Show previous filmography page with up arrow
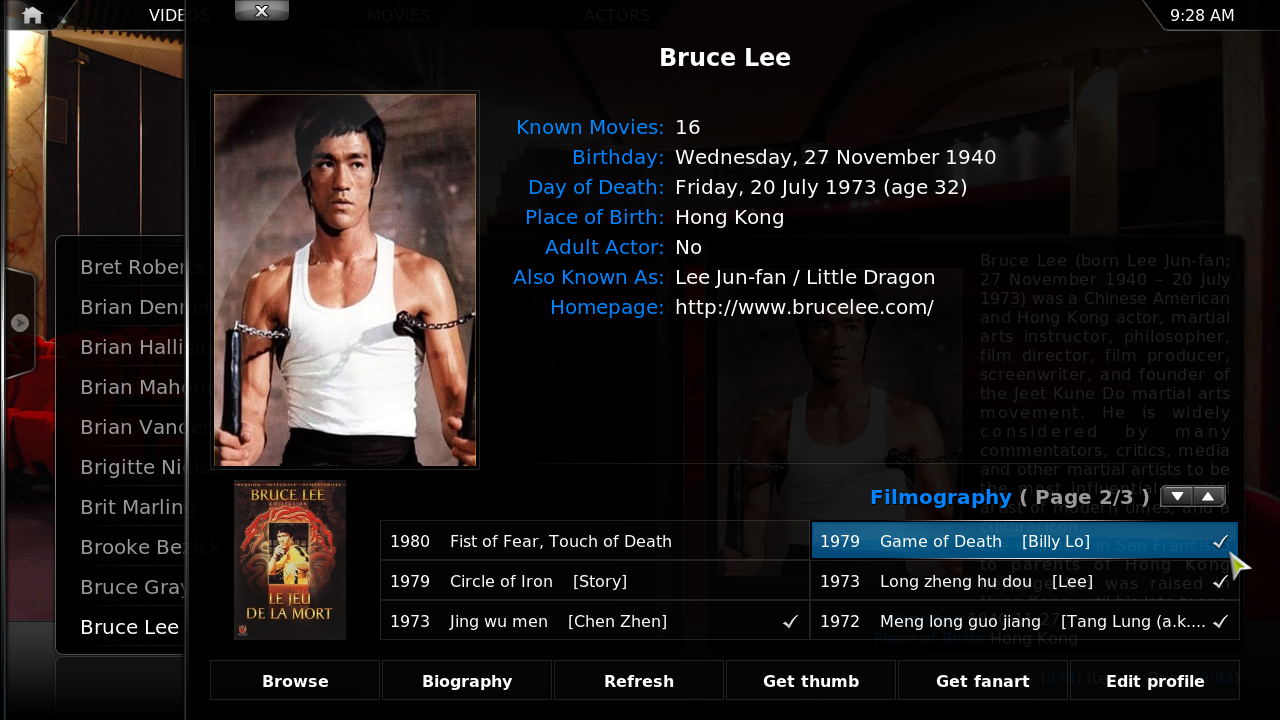Viewport: 1280px width, 720px height. click(x=1208, y=497)
